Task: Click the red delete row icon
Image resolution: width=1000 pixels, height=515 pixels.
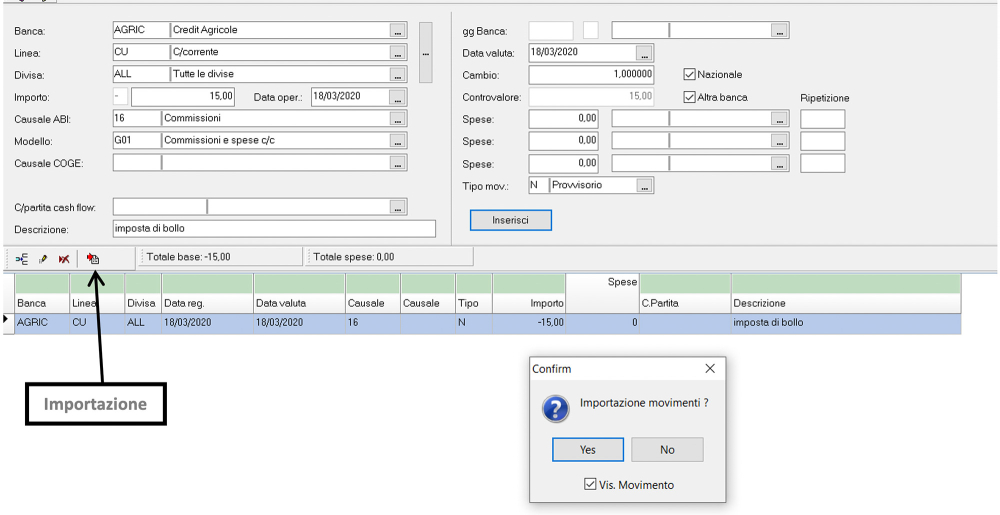Action: coord(64,258)
